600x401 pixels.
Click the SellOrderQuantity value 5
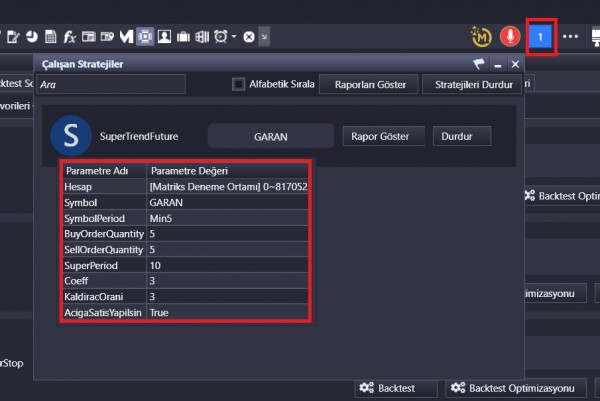coord(152,249)
